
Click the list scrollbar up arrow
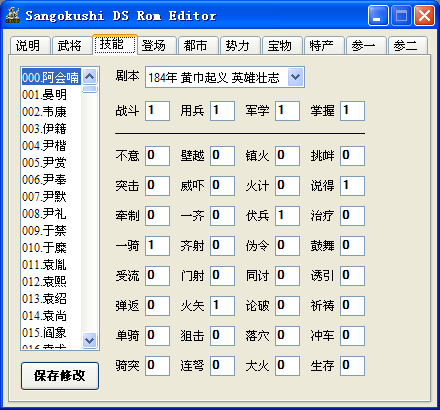(x=90, y=77)
